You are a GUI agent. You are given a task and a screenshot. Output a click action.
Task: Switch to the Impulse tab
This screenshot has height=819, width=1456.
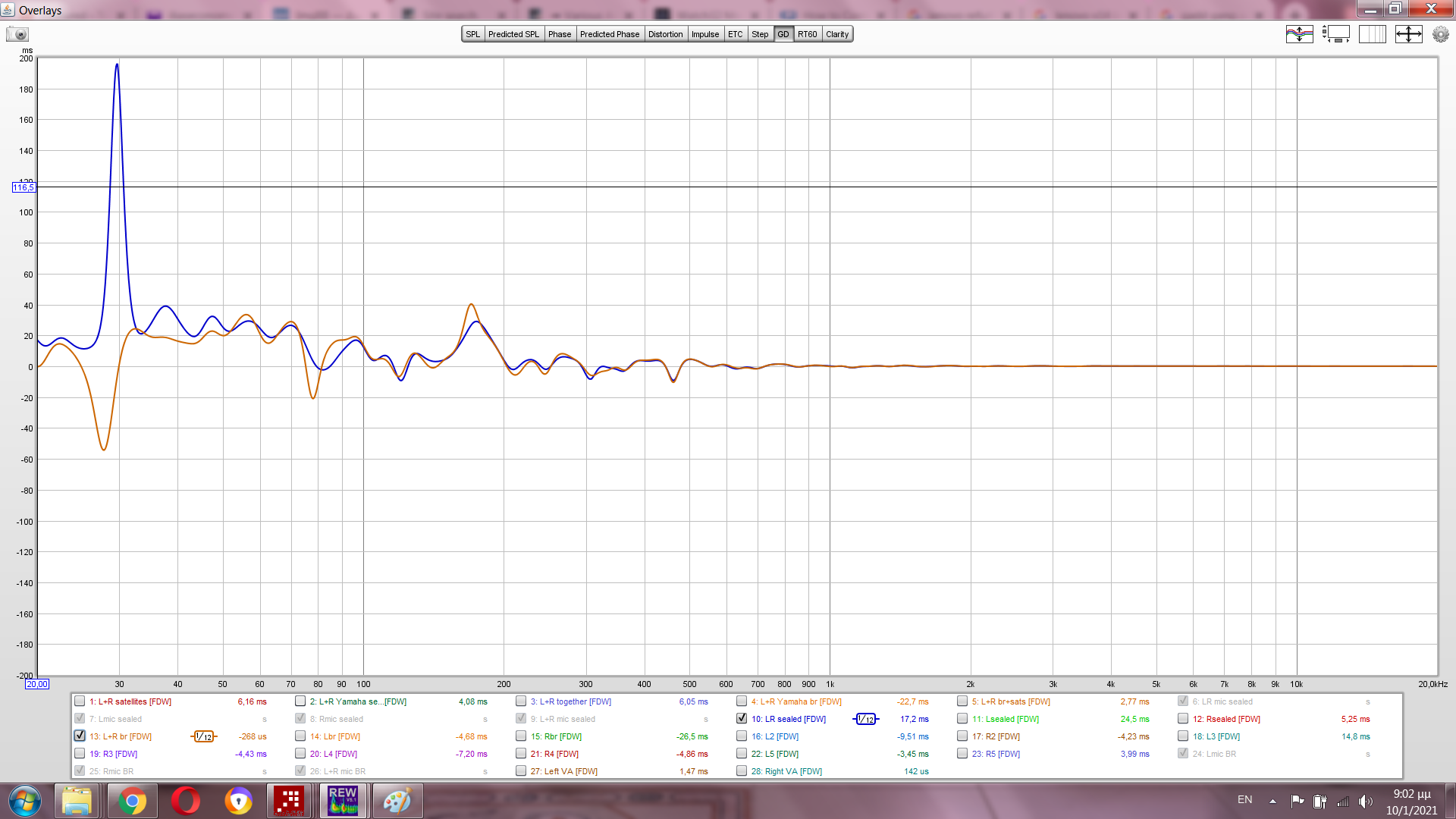(704, 34)
